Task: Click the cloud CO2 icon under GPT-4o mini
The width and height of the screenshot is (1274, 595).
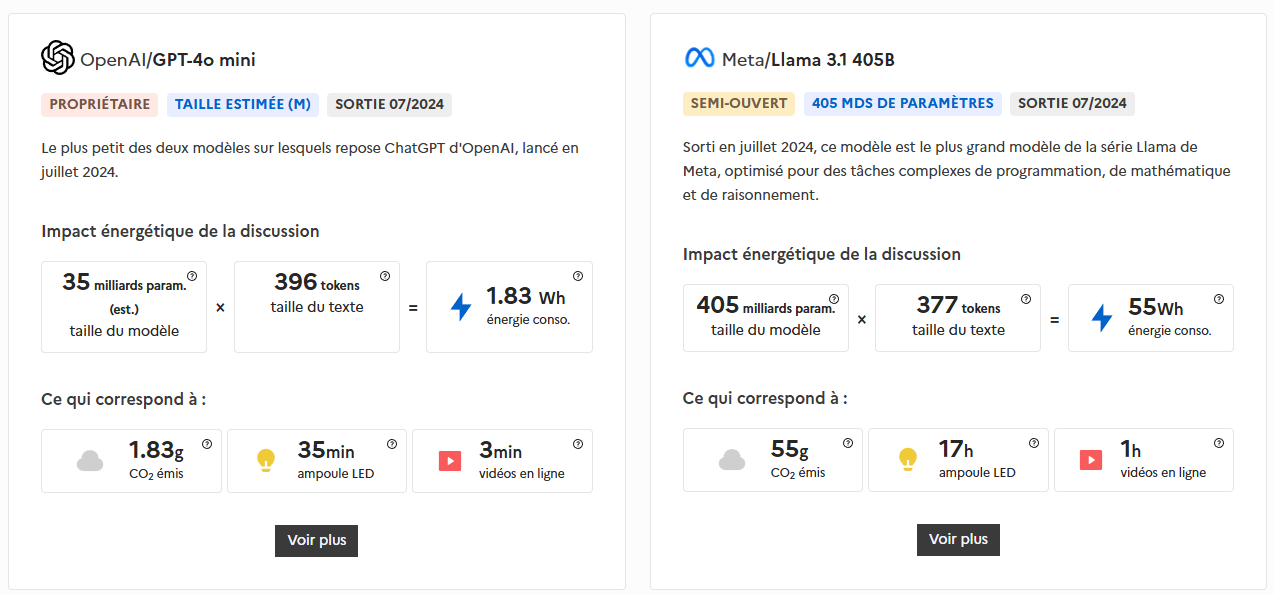Action: point(90,461)
